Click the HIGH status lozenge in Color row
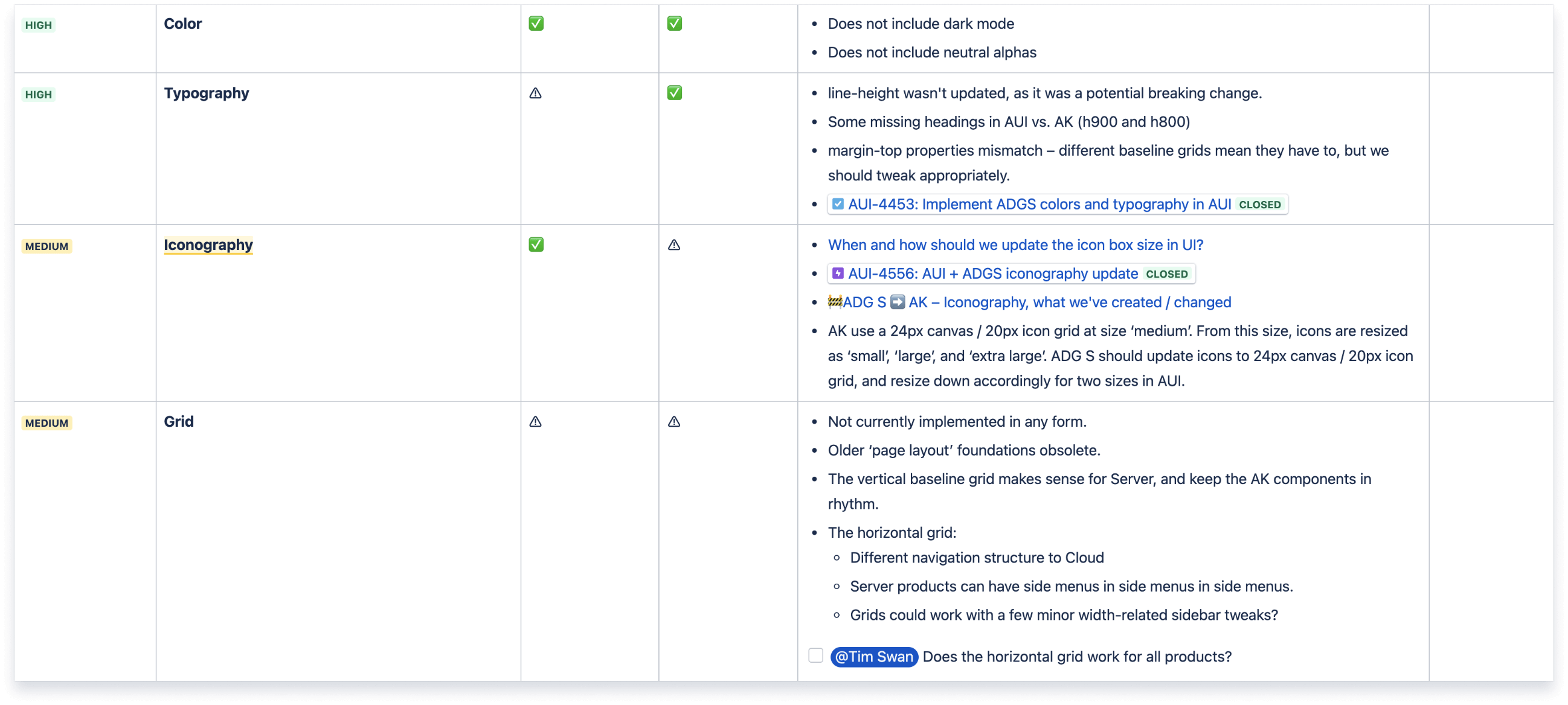Image resolution: width=1568 pixels, height=705 pixels. coord(38,25)
